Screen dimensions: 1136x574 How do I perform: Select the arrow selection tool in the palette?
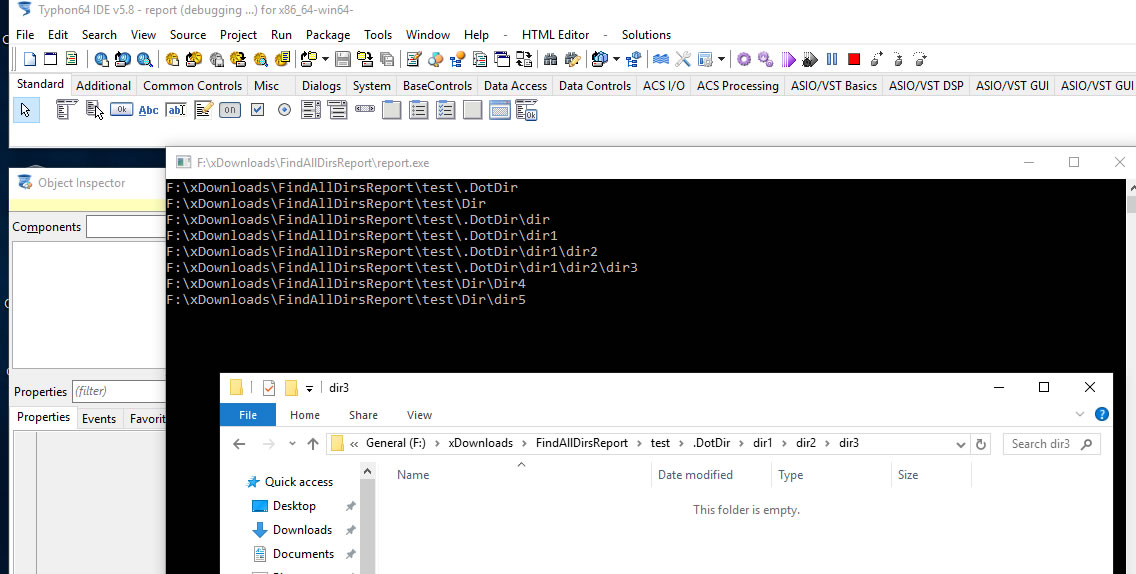26,110
